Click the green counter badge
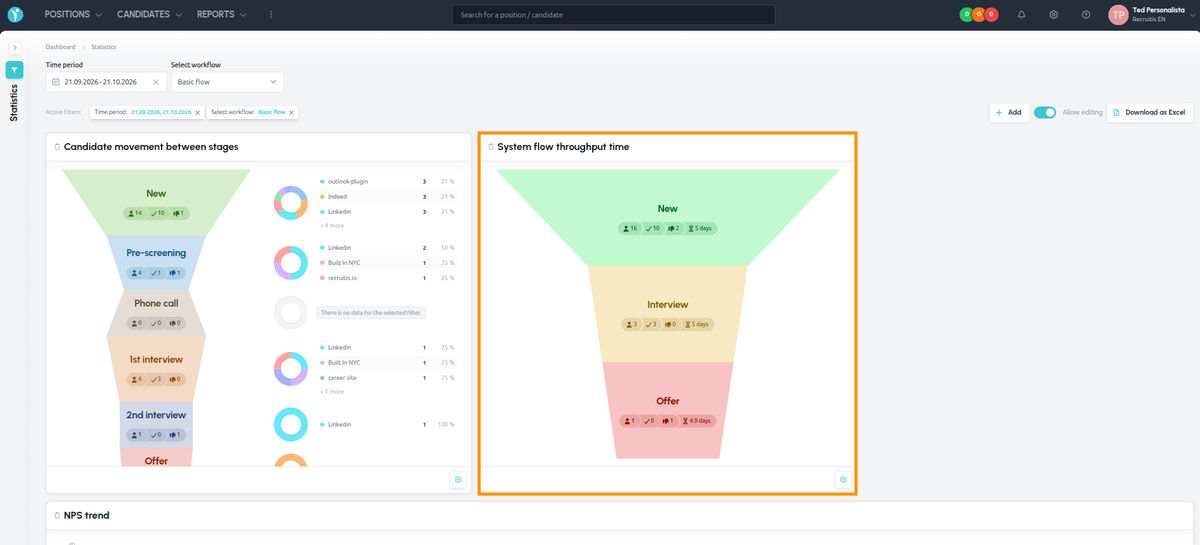1200x545 pixels. (966, 15)
